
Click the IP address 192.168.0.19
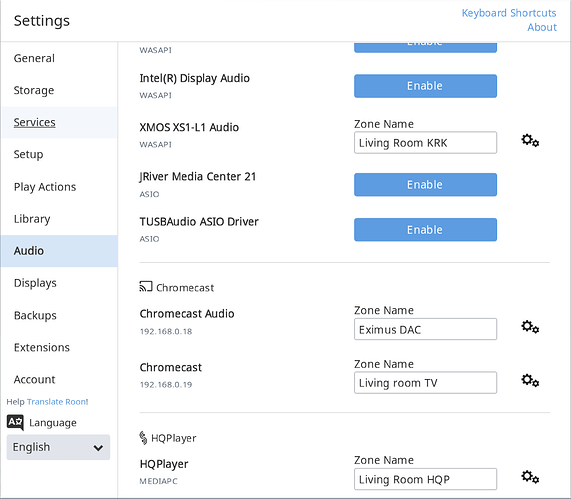tap(166, 385)
